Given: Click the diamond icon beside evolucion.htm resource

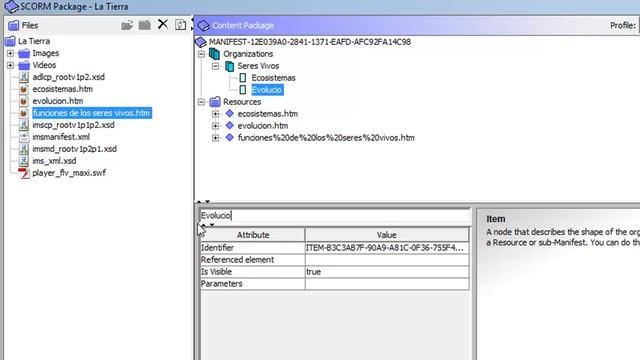Looking at the screenshot, I should coord(230,125).
